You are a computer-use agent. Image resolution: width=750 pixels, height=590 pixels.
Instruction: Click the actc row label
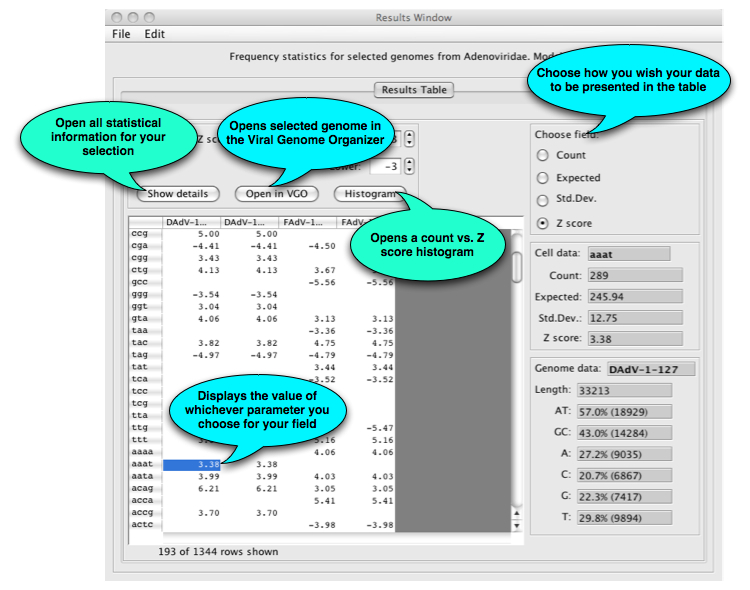pos(145,525)
